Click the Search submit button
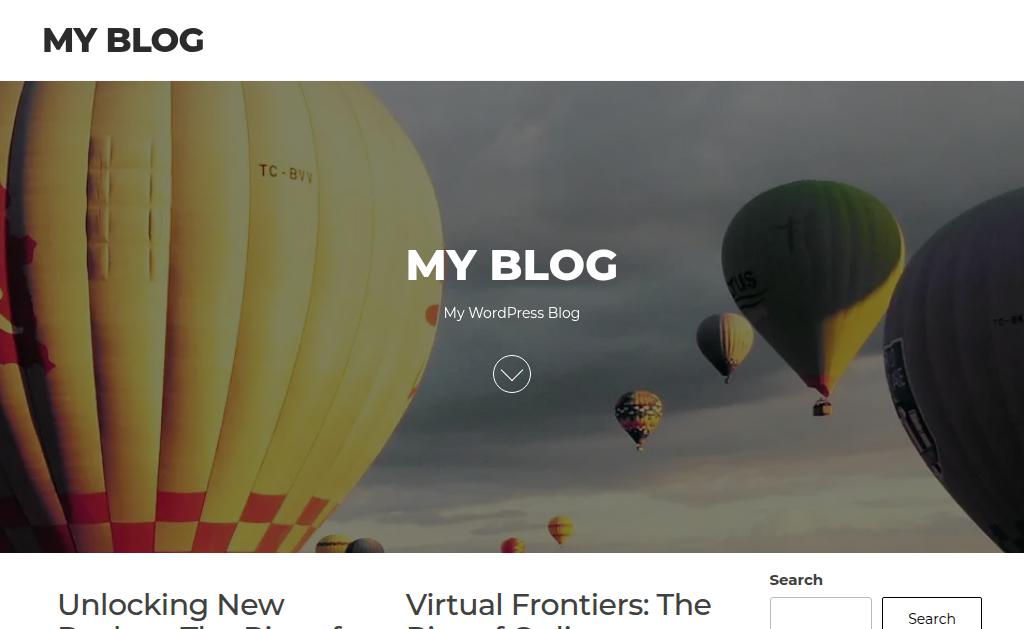 pyautogui.click(x=931, y=614)
